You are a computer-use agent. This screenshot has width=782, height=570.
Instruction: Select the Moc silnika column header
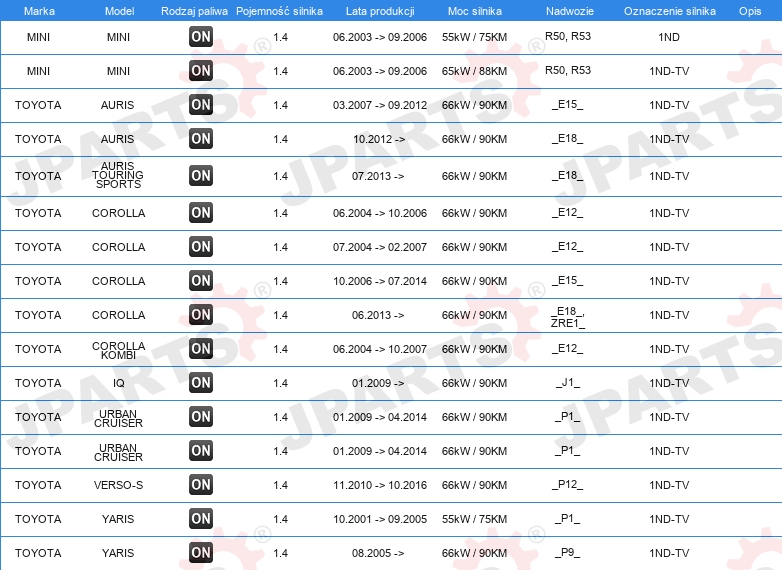pyautogui.click(x=475, y=11)
